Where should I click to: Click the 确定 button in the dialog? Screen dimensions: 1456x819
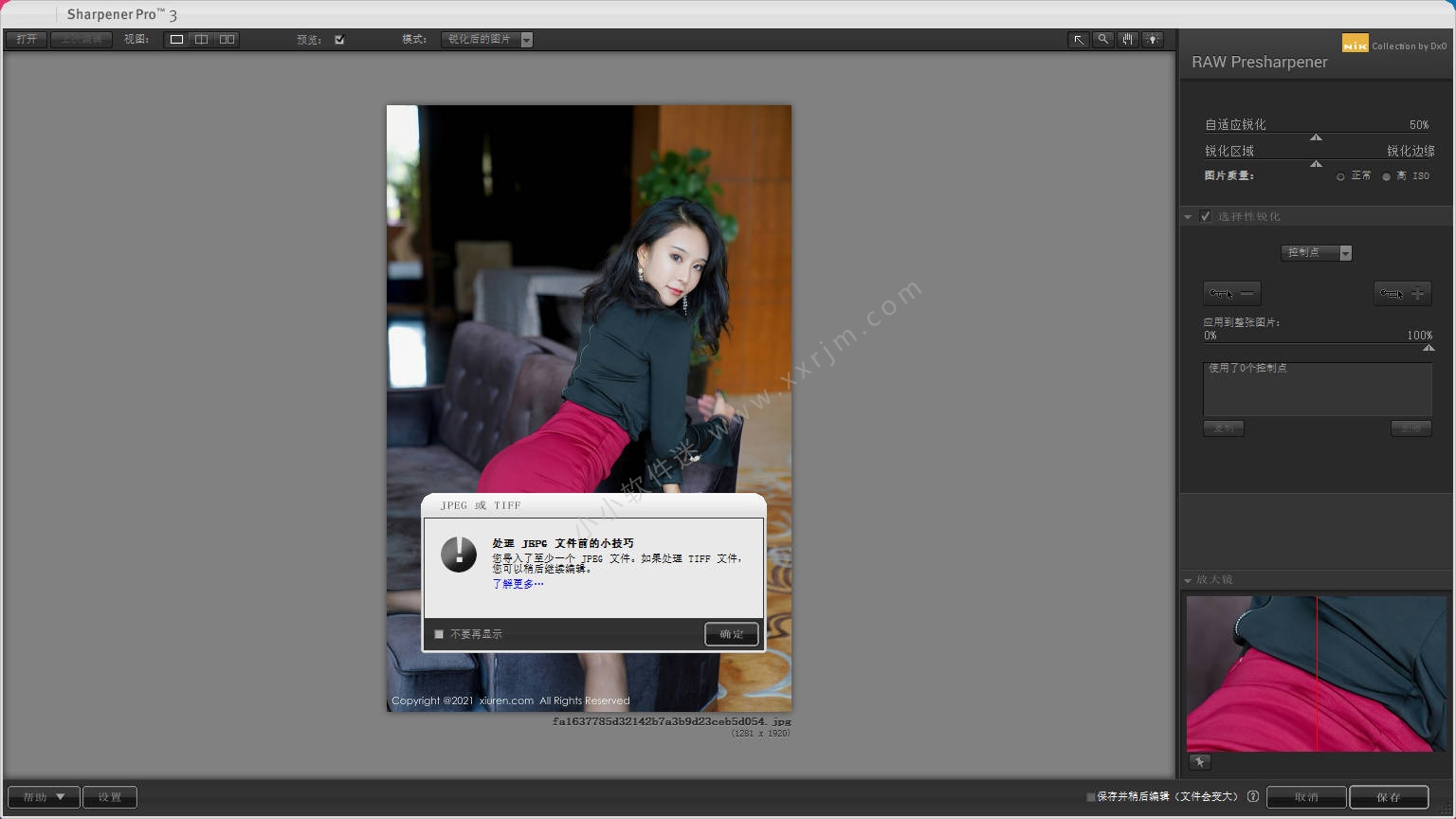click(x=732, y=634)
